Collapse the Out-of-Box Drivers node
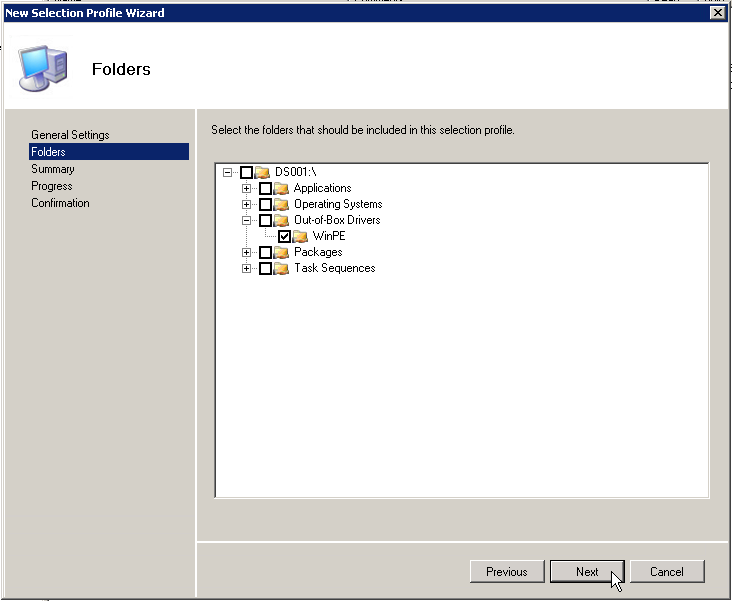Image resolution: width=732 pixels, height=601 pixels. click(x=246, y=220)
